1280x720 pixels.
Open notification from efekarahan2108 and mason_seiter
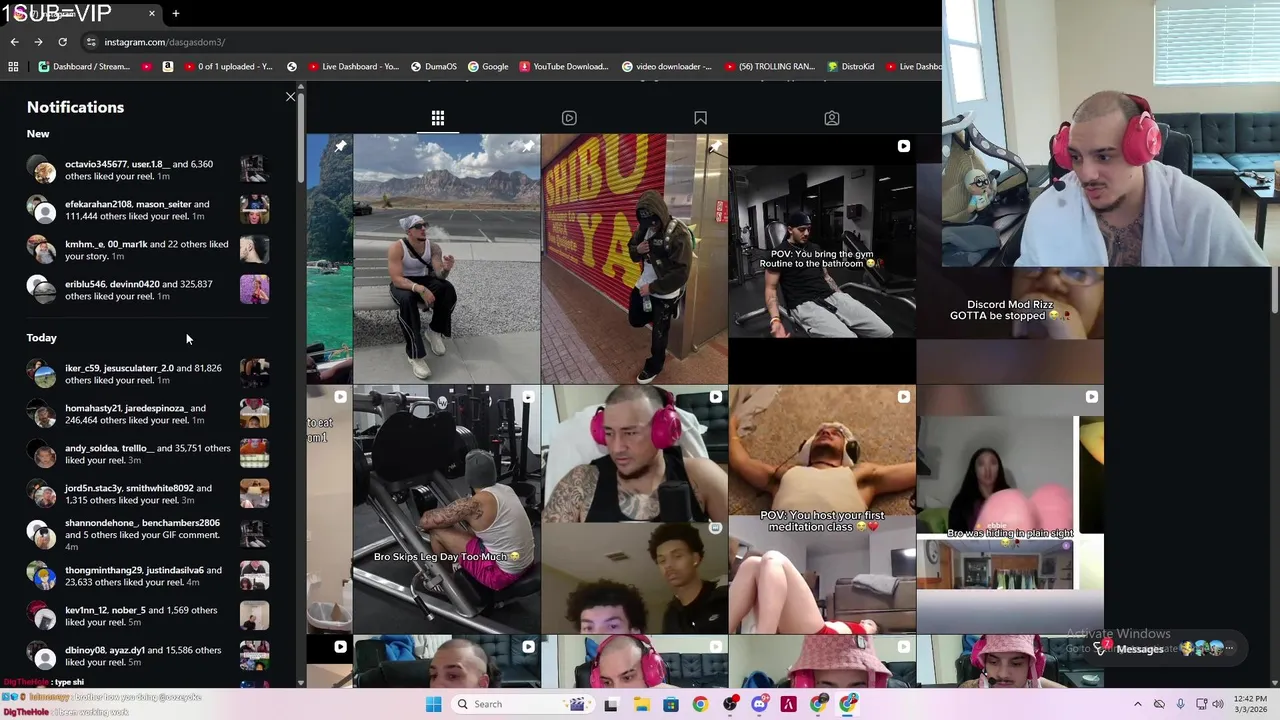pyautogui.click(x=148, y=210)
